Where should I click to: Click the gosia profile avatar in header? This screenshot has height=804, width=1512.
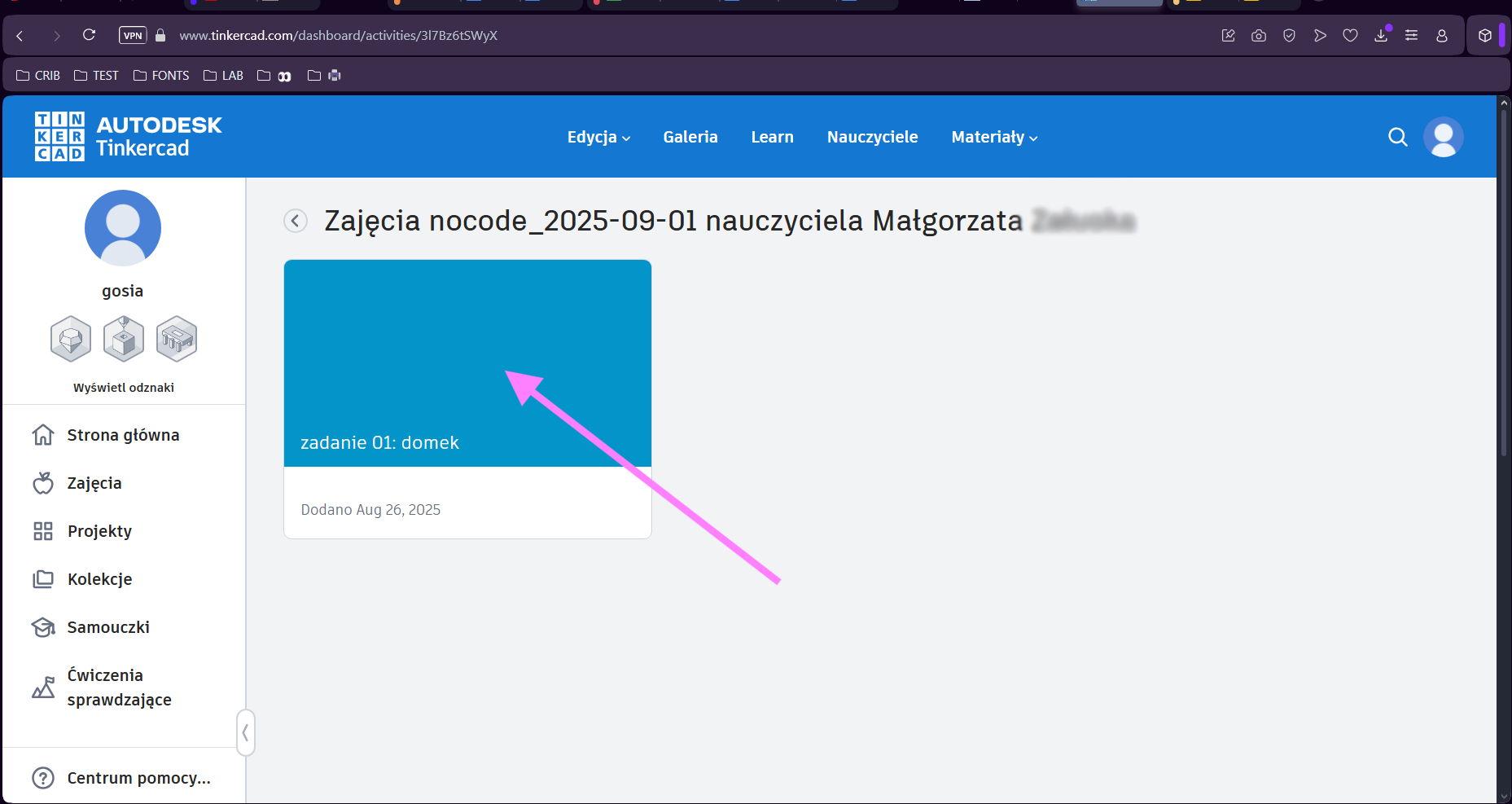pos(1443,137)
